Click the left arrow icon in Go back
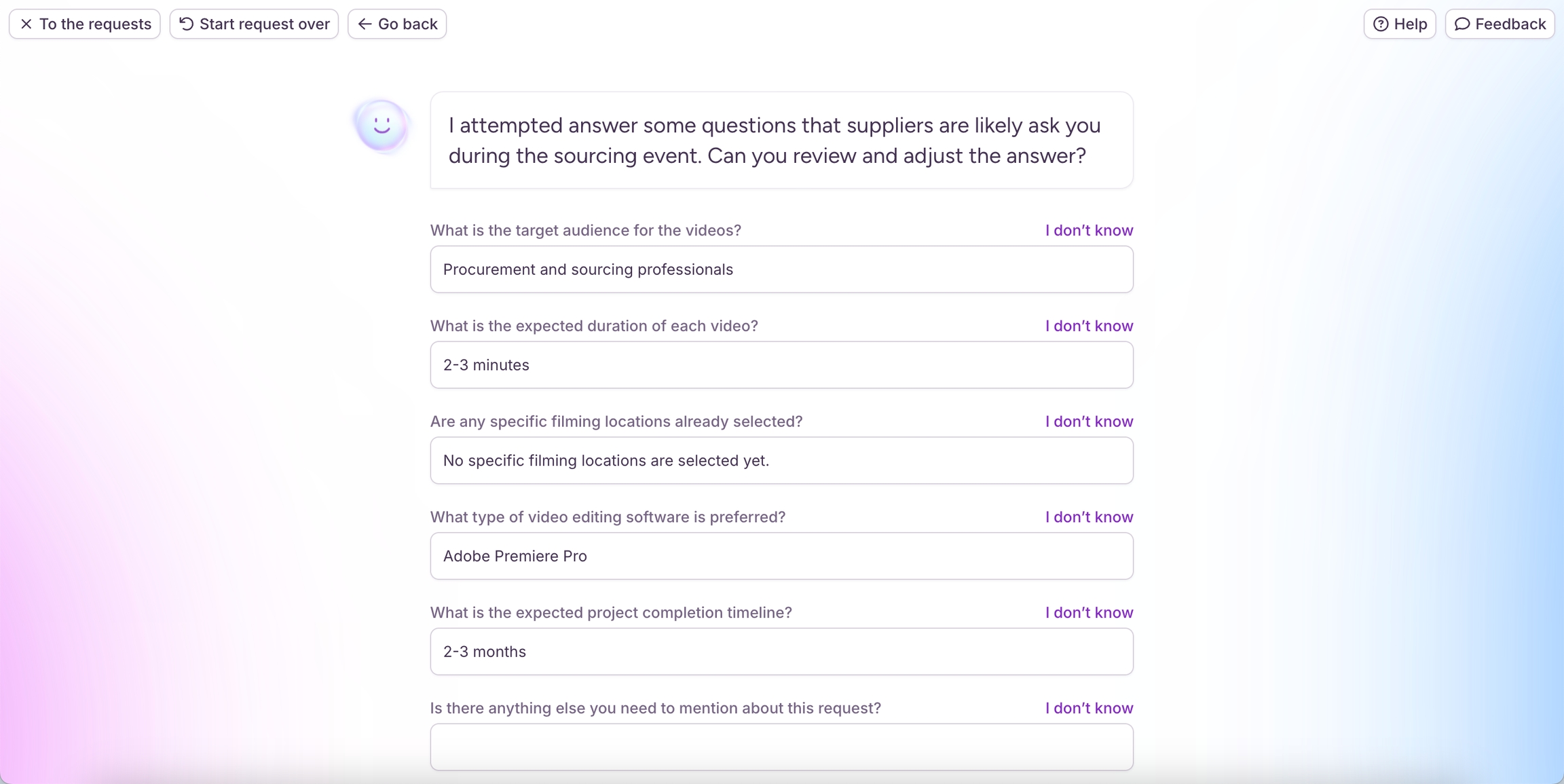 365,24
